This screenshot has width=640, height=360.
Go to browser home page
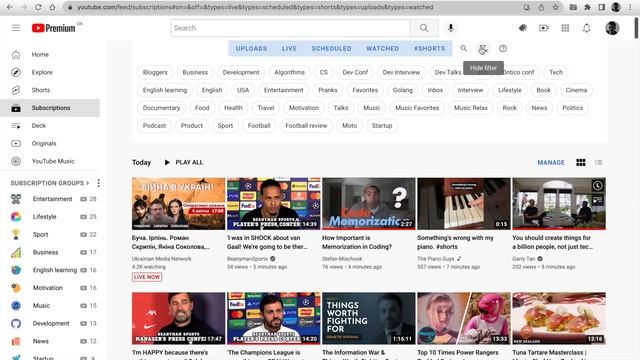52,7
